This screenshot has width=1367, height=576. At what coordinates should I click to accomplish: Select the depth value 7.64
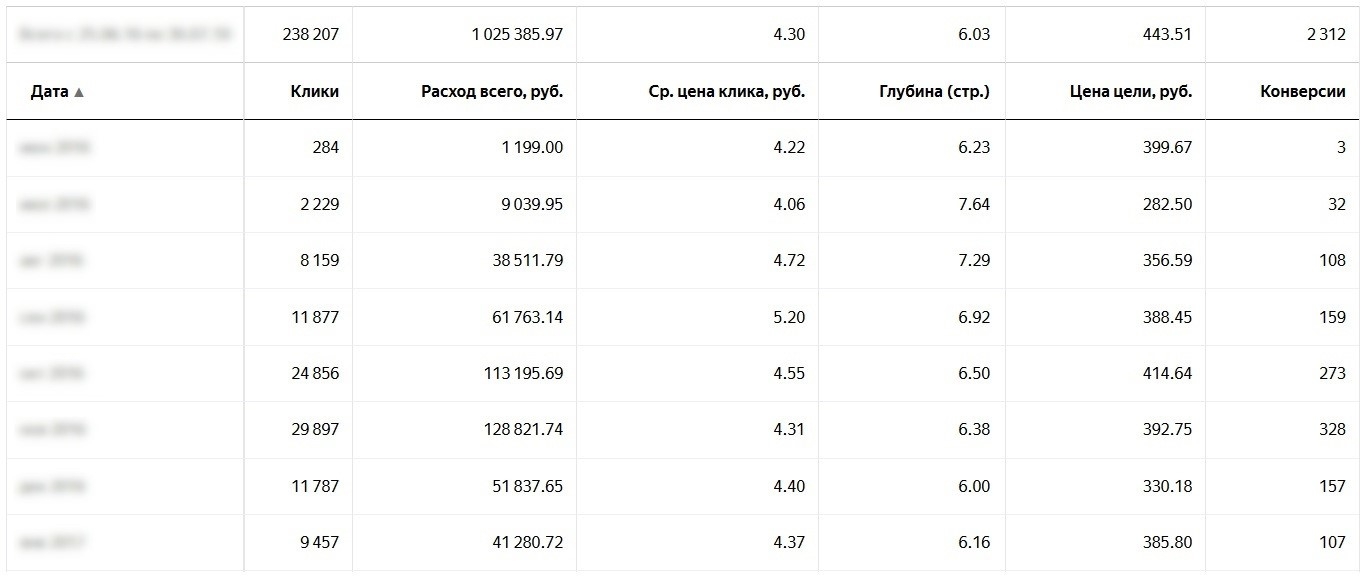pos(974,204)
